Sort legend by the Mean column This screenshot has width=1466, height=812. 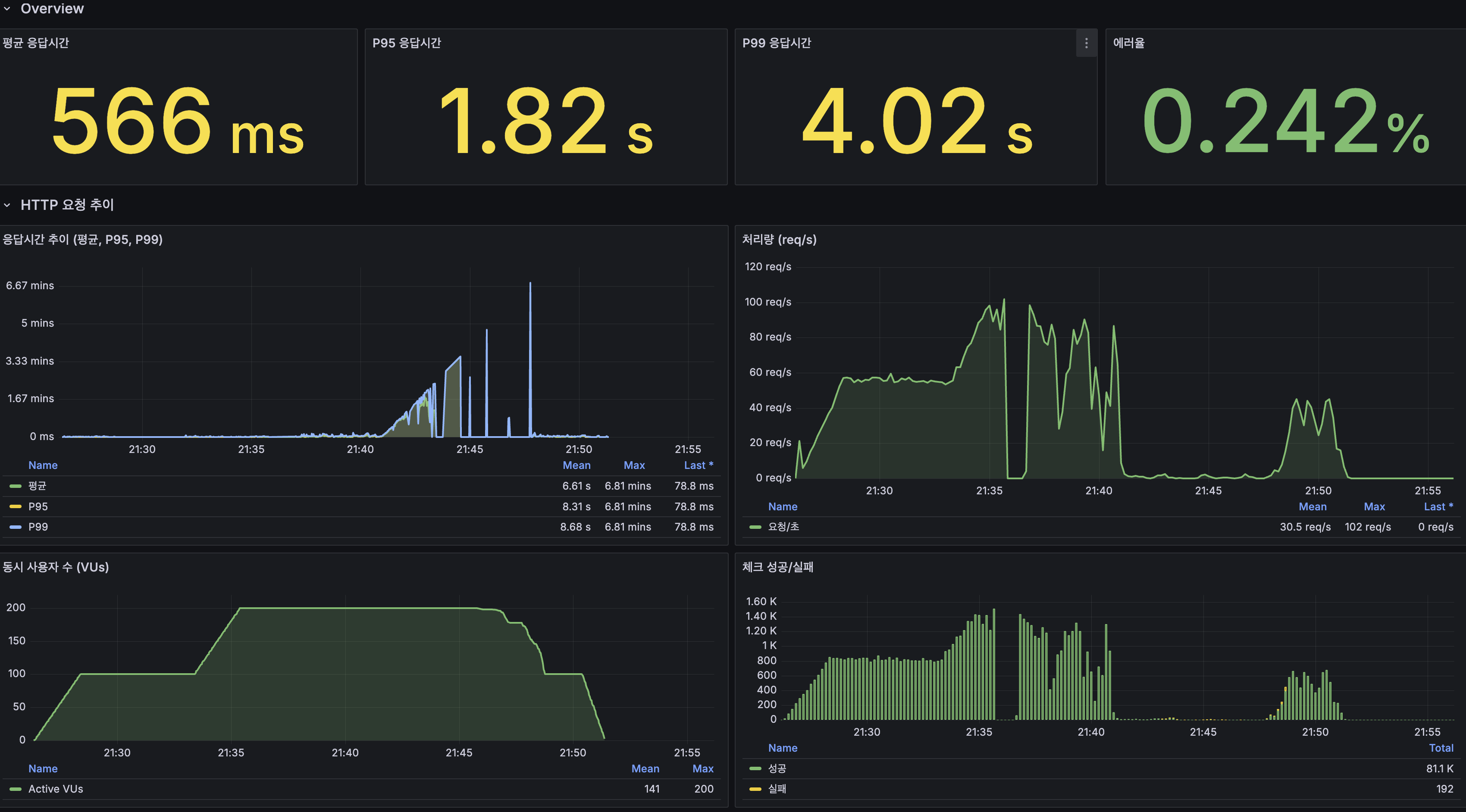[576, 465]
